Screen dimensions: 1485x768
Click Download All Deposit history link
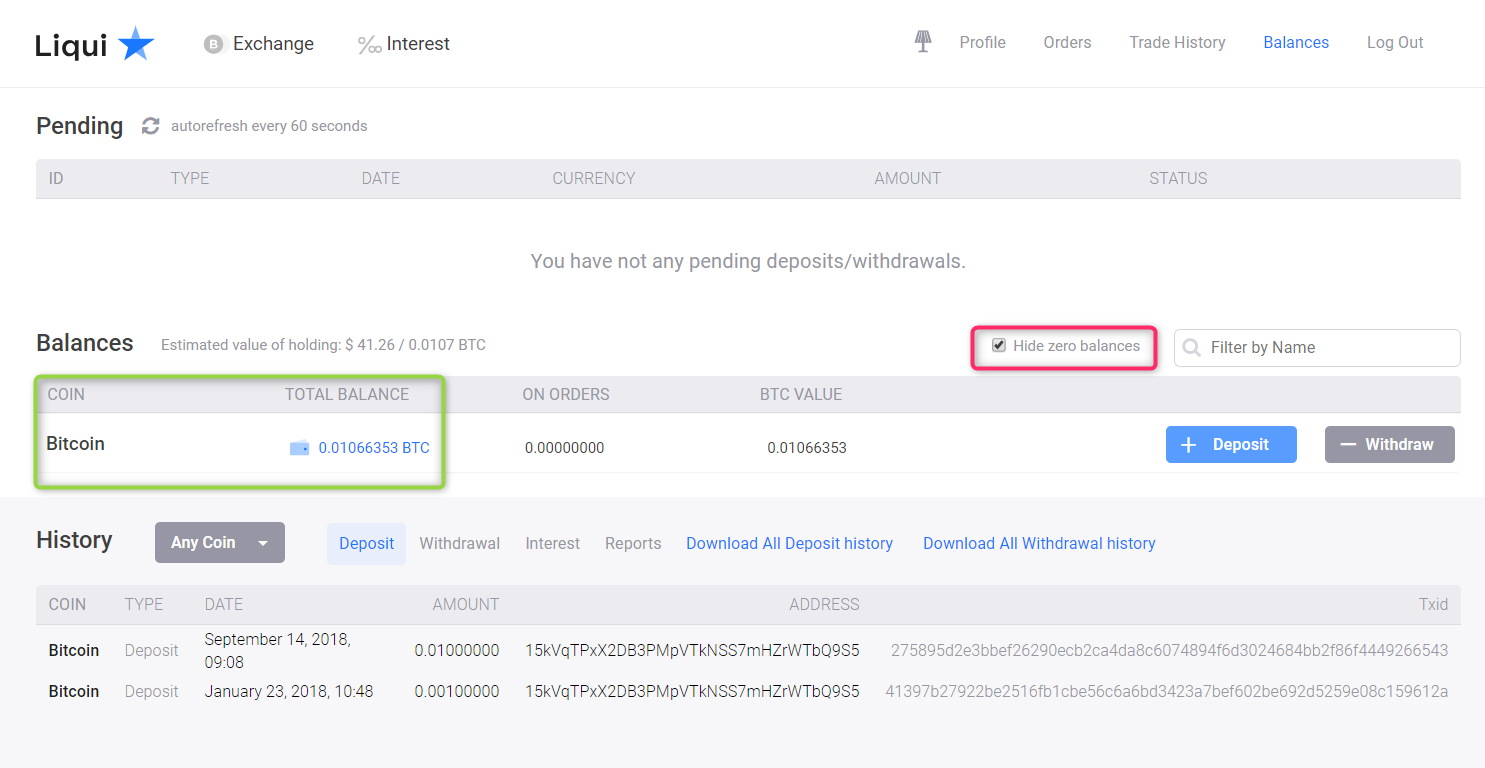click(789, 543)
